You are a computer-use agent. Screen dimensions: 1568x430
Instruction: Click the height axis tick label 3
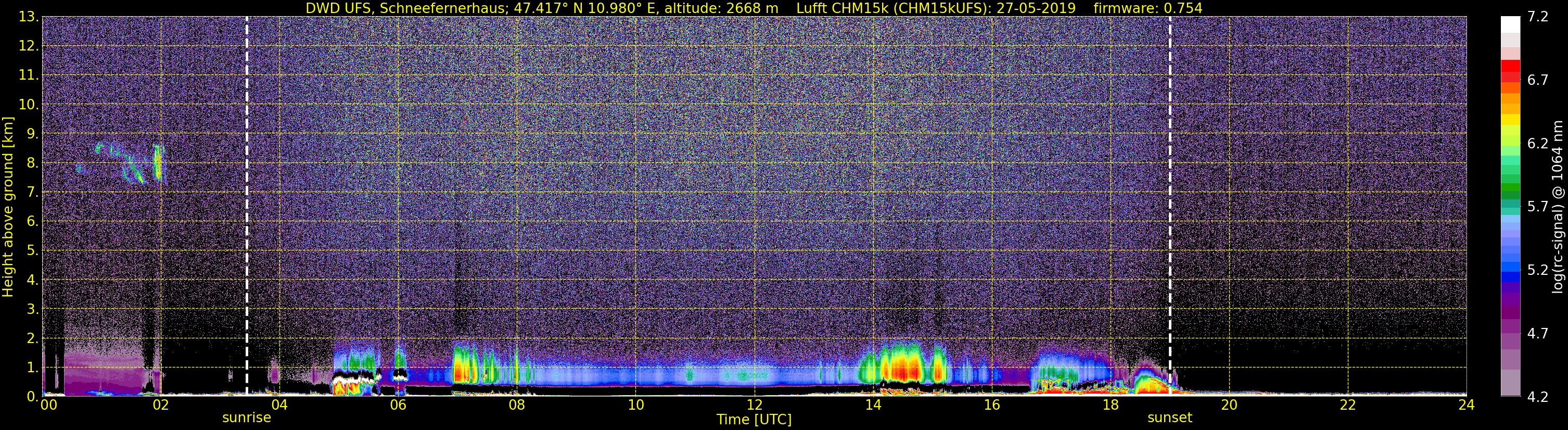click(x=32, y=309)
